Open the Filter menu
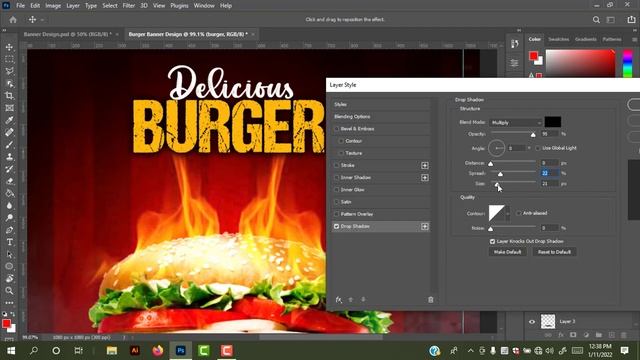 pos(129,6)
